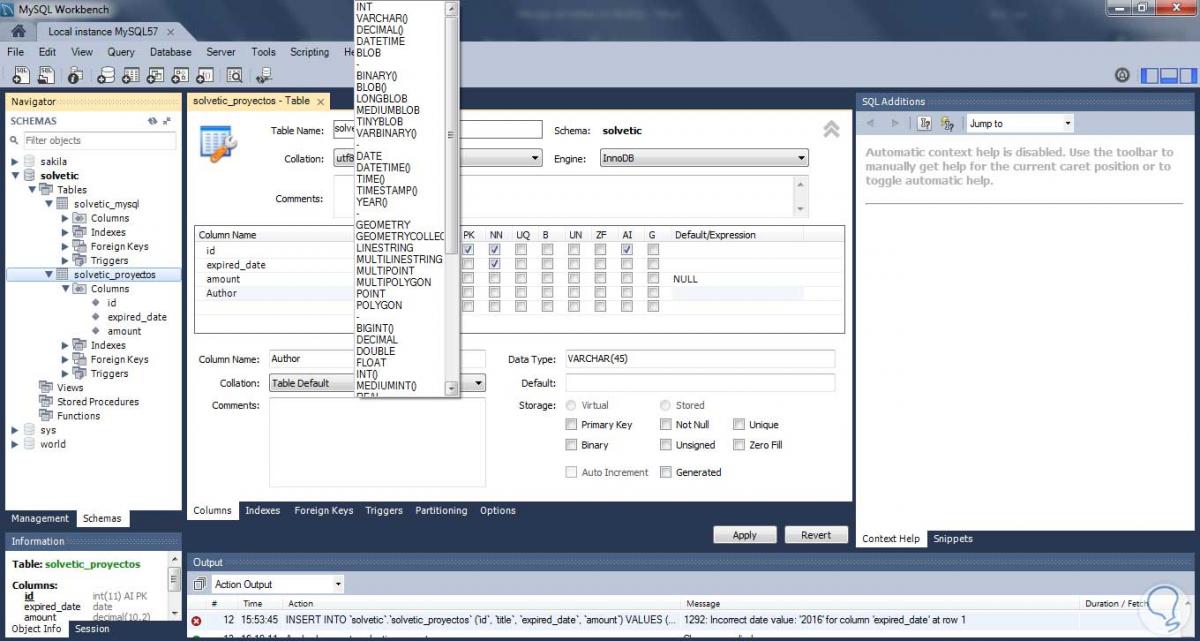The width and height of the screenshot is (1200, 641).
Task: Click the preferences gear icon at top right
Action: (1122, 75)
